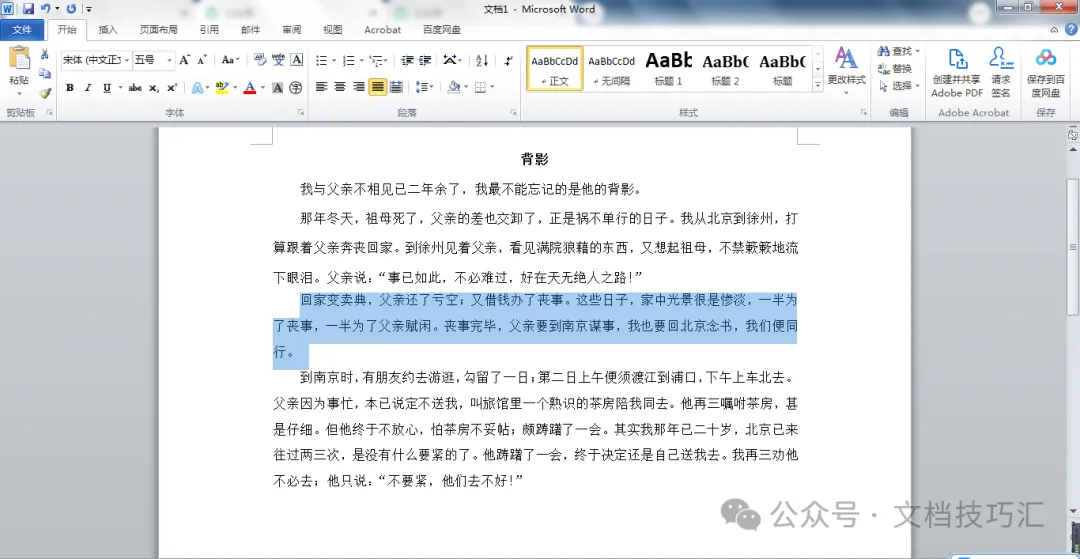Save to Baidu Netdisk (保存到百度网盘)
The width and height of the screenshot is (1080, 559).
pyautogui.click(x=1046, y=73)
